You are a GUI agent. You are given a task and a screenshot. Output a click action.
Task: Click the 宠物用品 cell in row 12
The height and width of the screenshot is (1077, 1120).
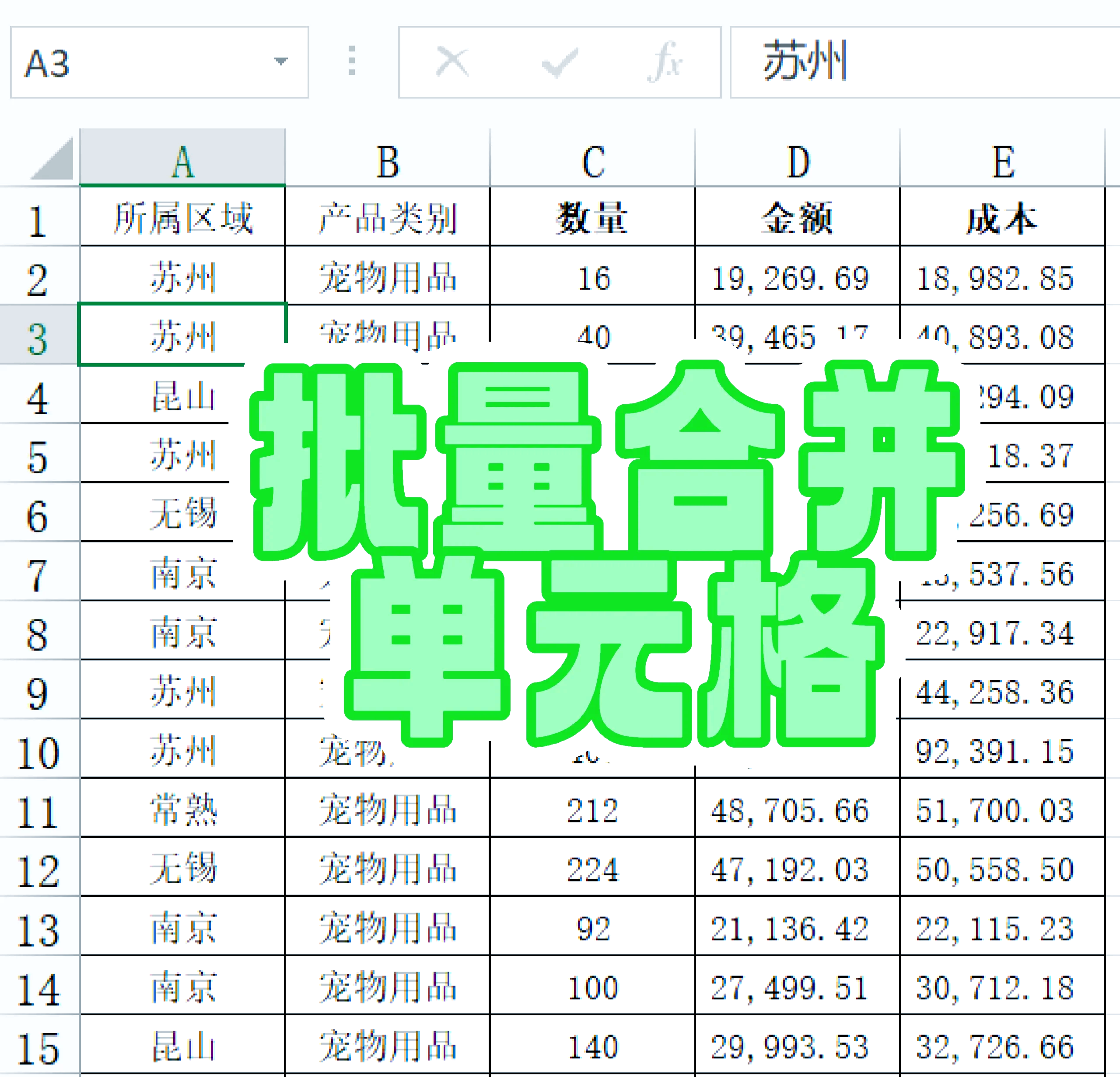coord(388,868)
